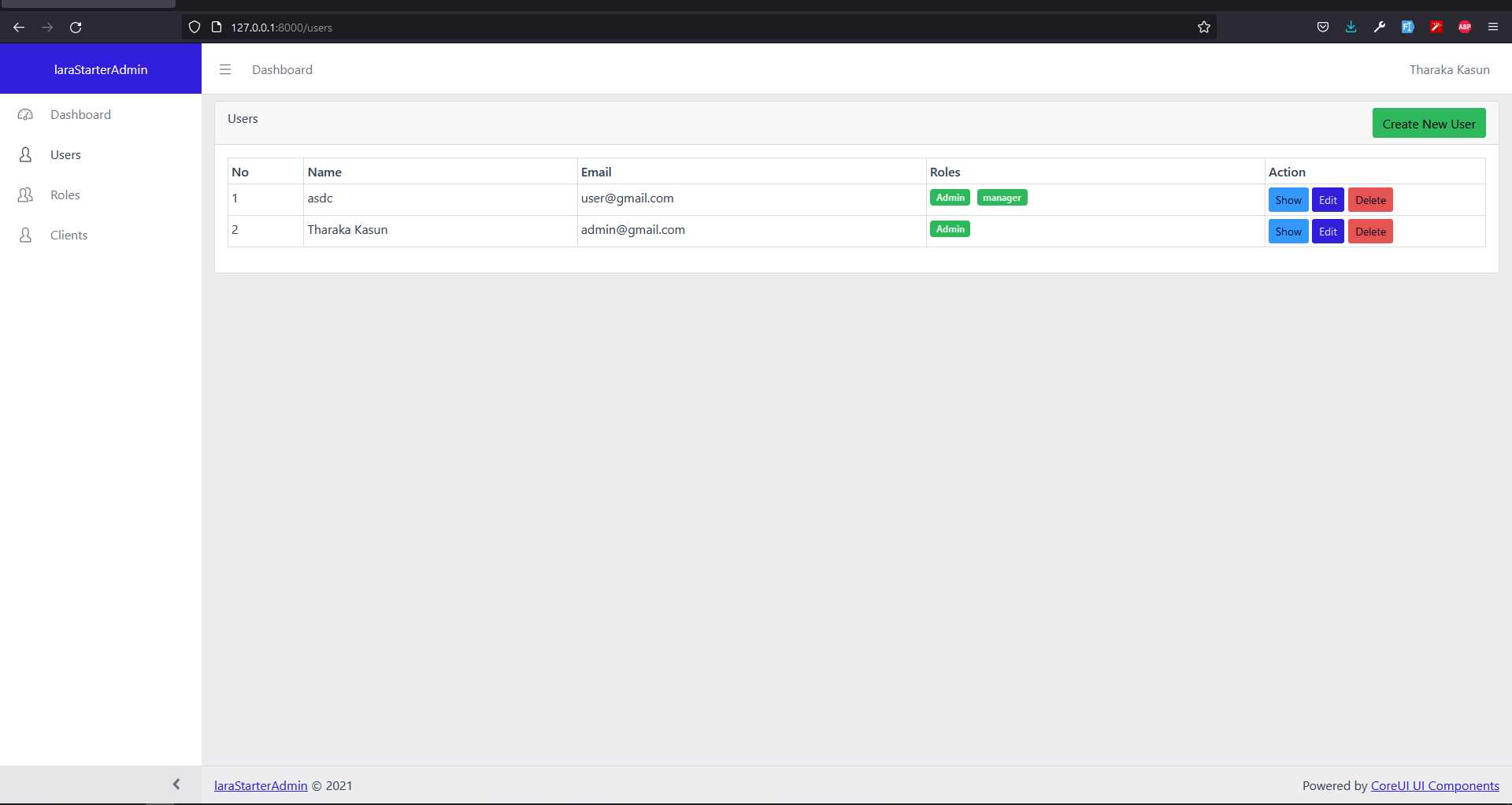Click the Adblock Plus ABP icon
The width and height of the screenshot is (1512, 805).
(1465, 27)
